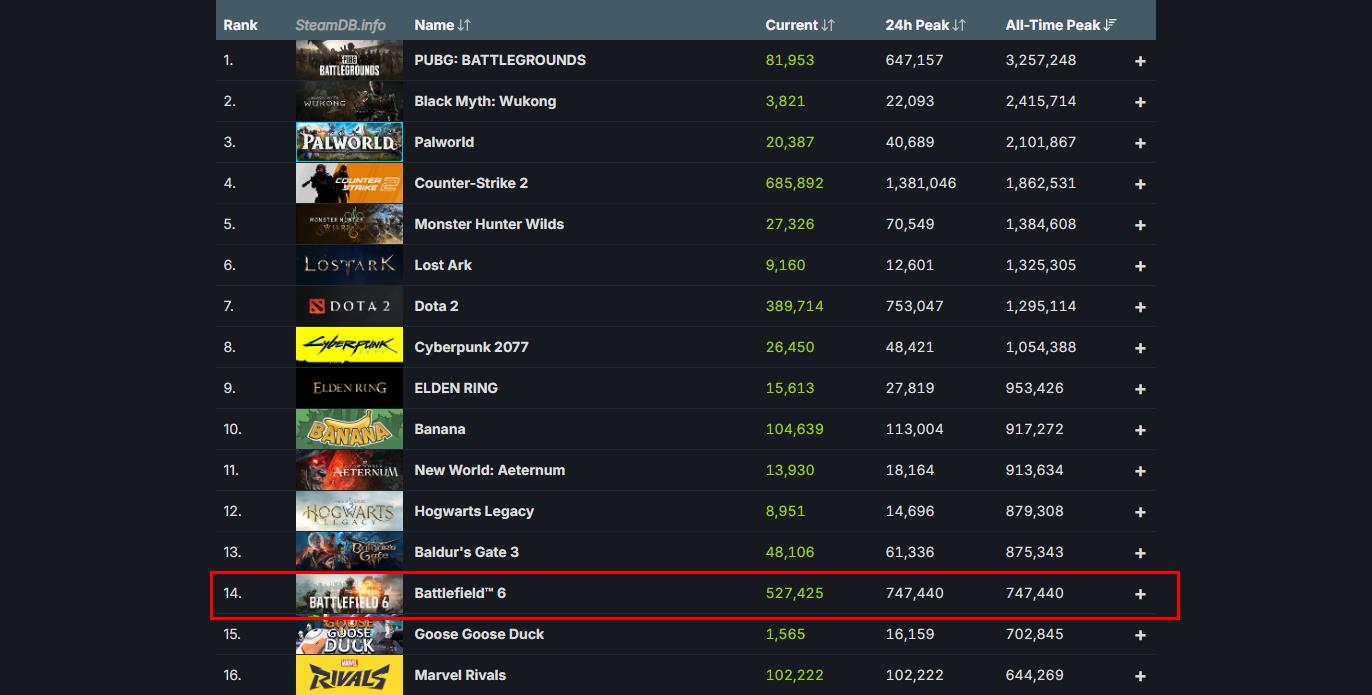Click the plus icon for ELDEN RING
This screenshot has width=1372, height=695.
[x=1140, y=389]
